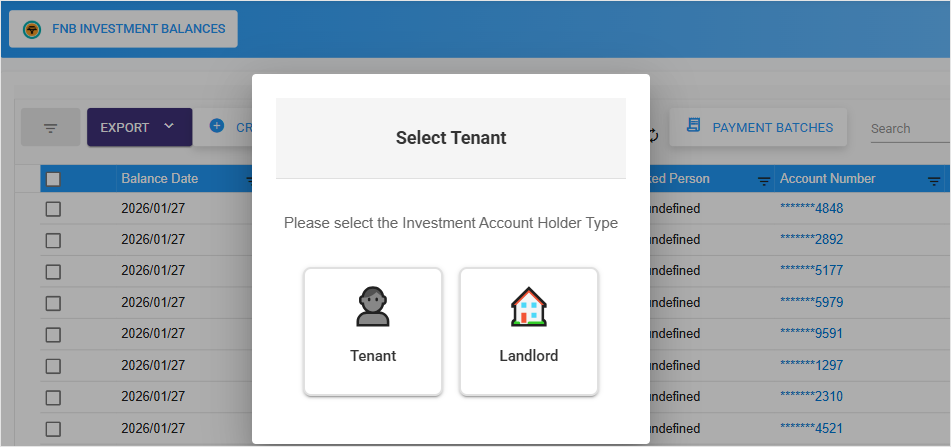Screen dimensions: 951x447
Task: Click the Related Person column filter icon
Action: click(763, 180)
